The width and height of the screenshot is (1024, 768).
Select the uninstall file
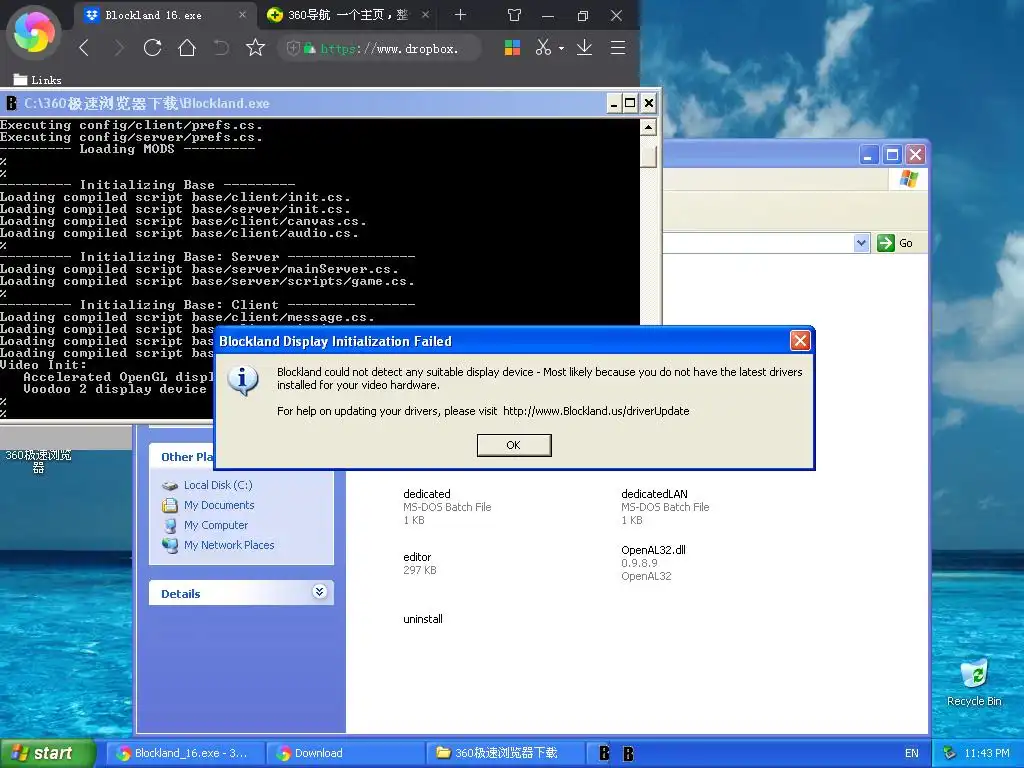click(423, 619)
